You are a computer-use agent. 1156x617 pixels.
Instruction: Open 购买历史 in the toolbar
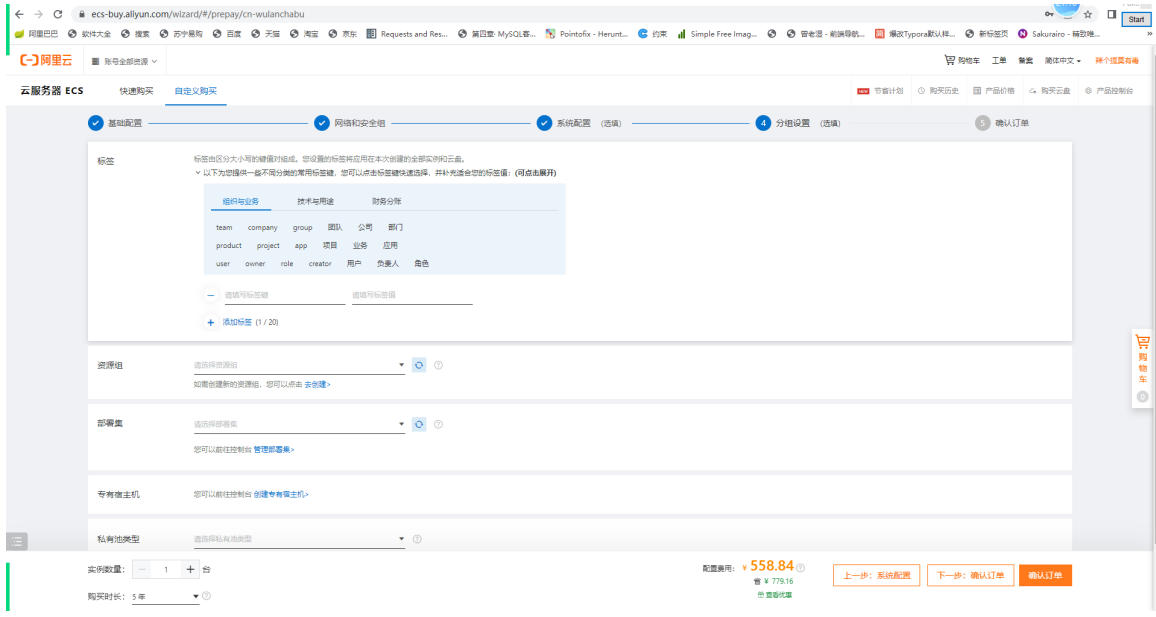pos(938,91)
